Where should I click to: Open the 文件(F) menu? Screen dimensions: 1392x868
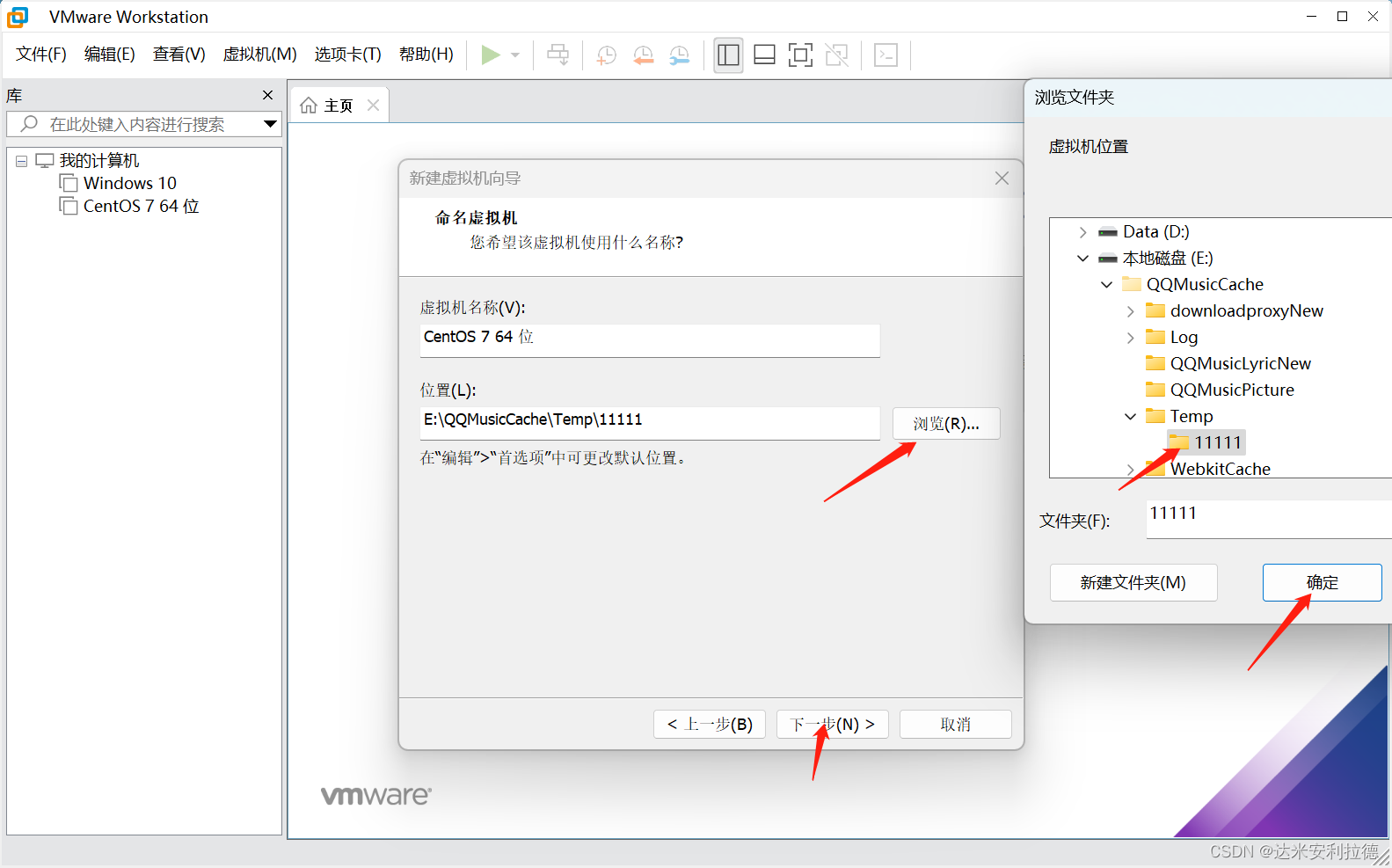pyautogui.click(x=41, y=55)
